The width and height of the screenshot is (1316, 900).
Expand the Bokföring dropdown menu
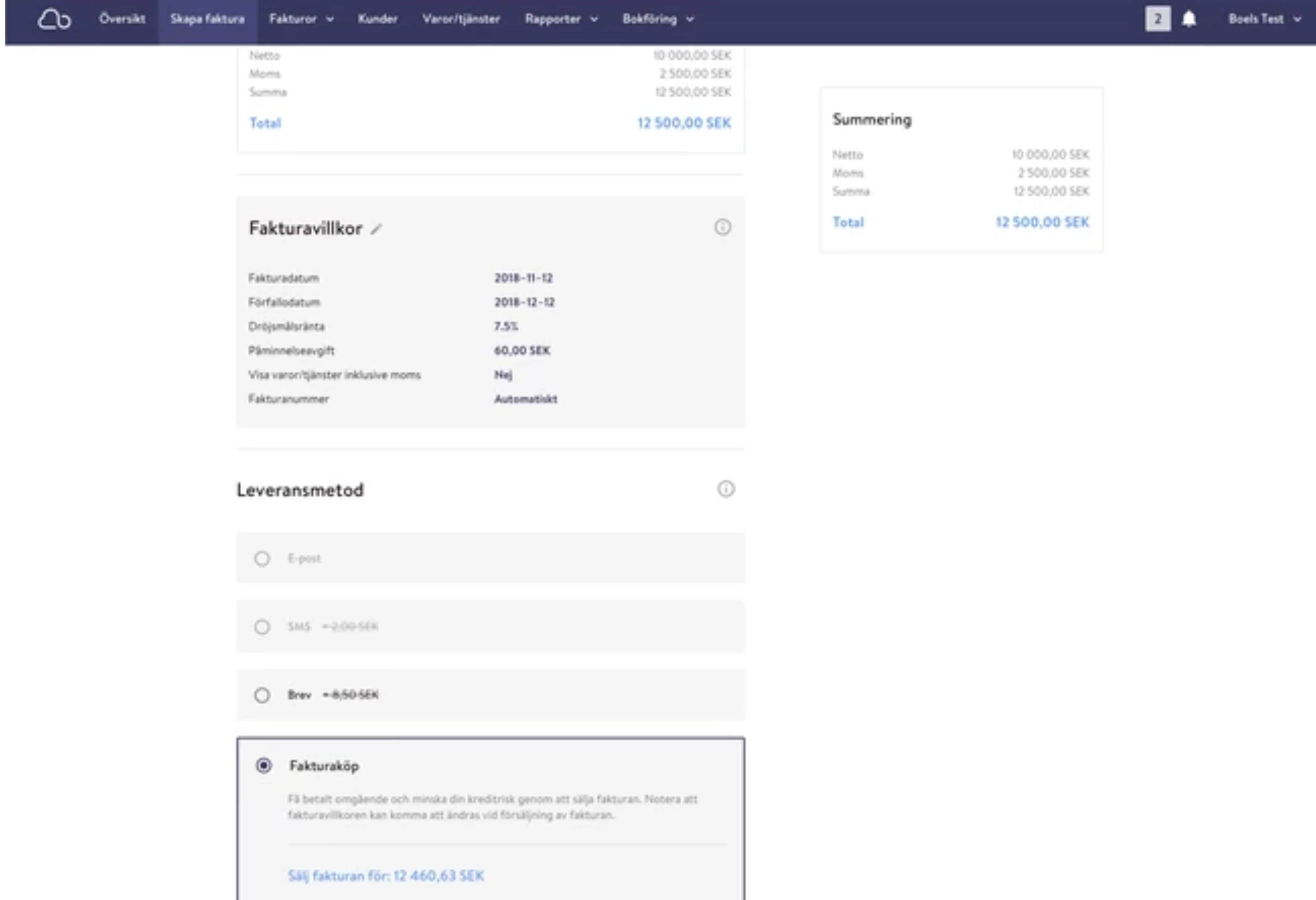click(658, 19)
